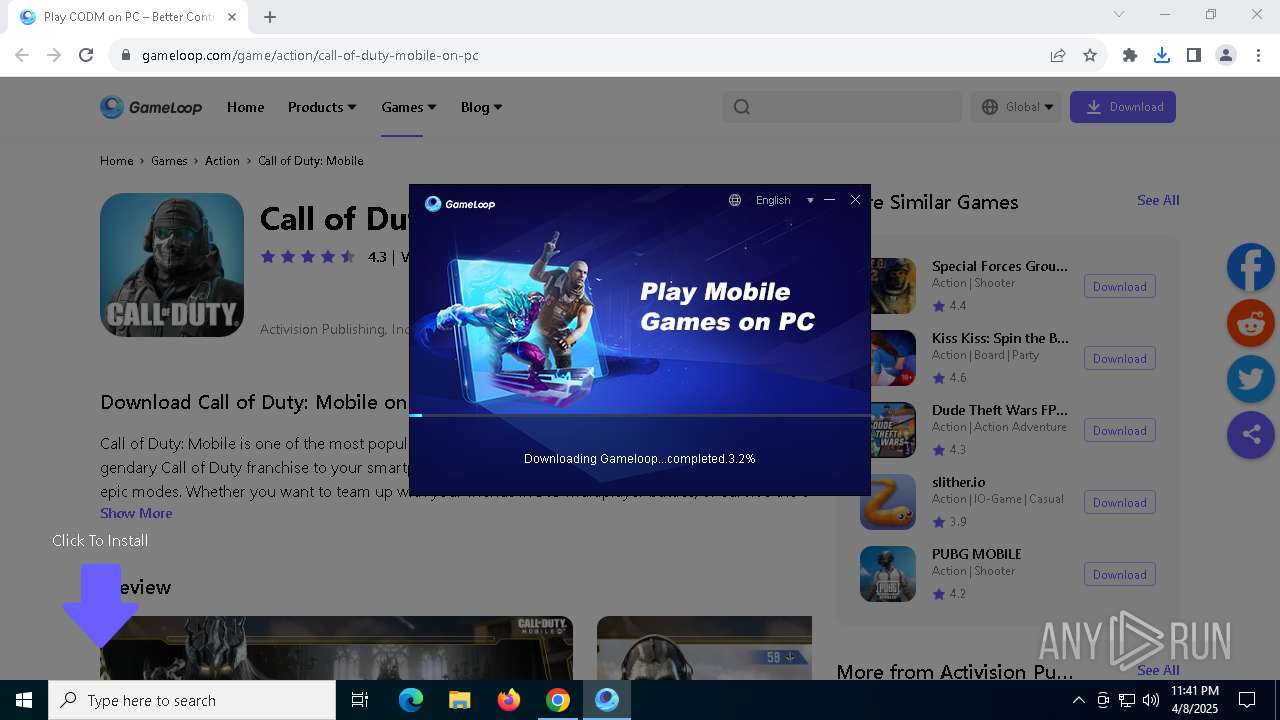Go back in Chrome
This screenshot has height=720, width=1280.
coord(22,55)
